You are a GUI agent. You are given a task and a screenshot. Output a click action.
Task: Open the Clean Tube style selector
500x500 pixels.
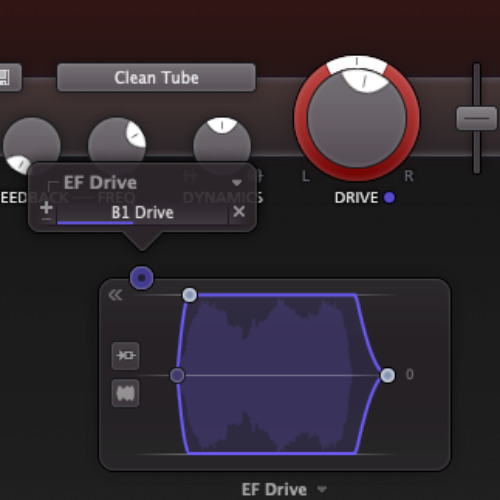pos(156,77)
